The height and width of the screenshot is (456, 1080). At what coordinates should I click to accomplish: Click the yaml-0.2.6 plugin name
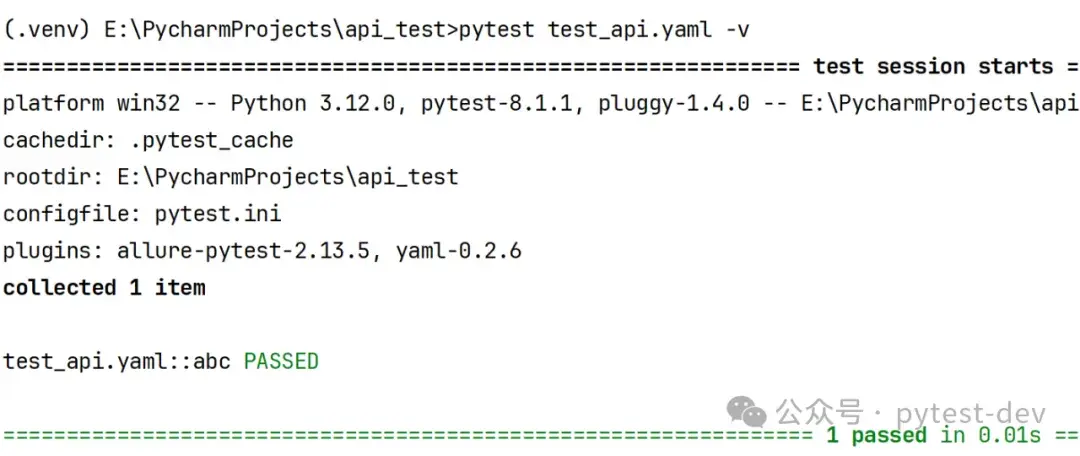pos(457,251)
